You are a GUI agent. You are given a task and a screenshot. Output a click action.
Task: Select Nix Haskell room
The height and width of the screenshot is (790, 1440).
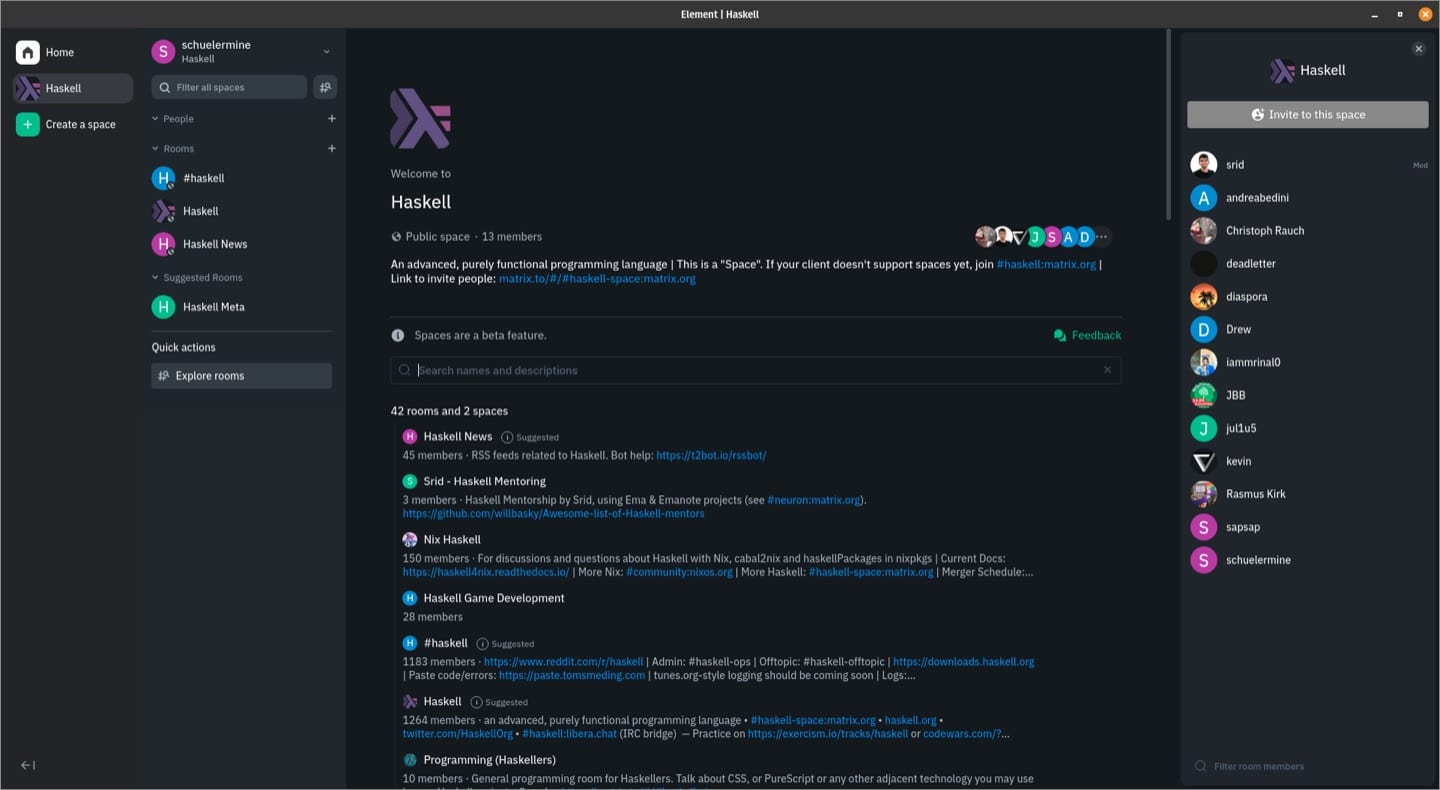tap(452, 539)
